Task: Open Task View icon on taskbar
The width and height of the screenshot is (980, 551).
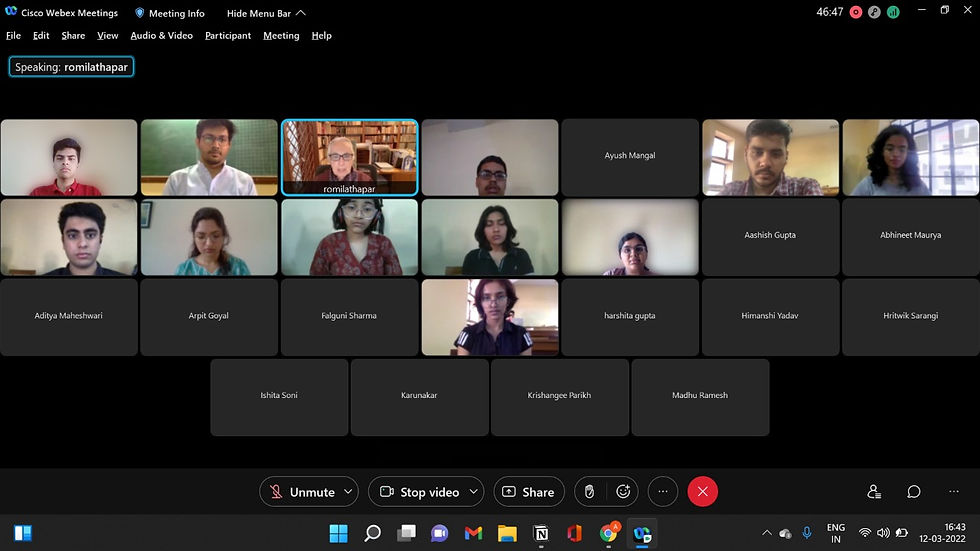Action: point(406,534)
